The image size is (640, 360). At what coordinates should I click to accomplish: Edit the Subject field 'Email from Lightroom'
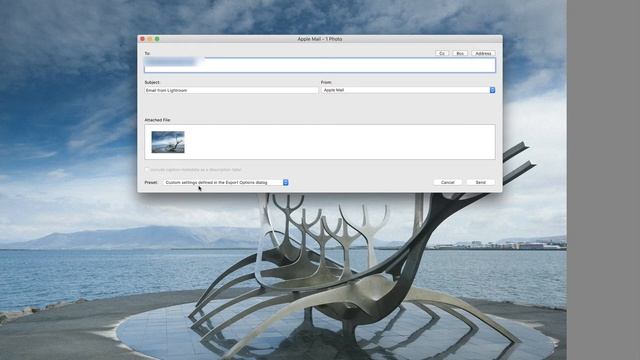coord(231,90)
